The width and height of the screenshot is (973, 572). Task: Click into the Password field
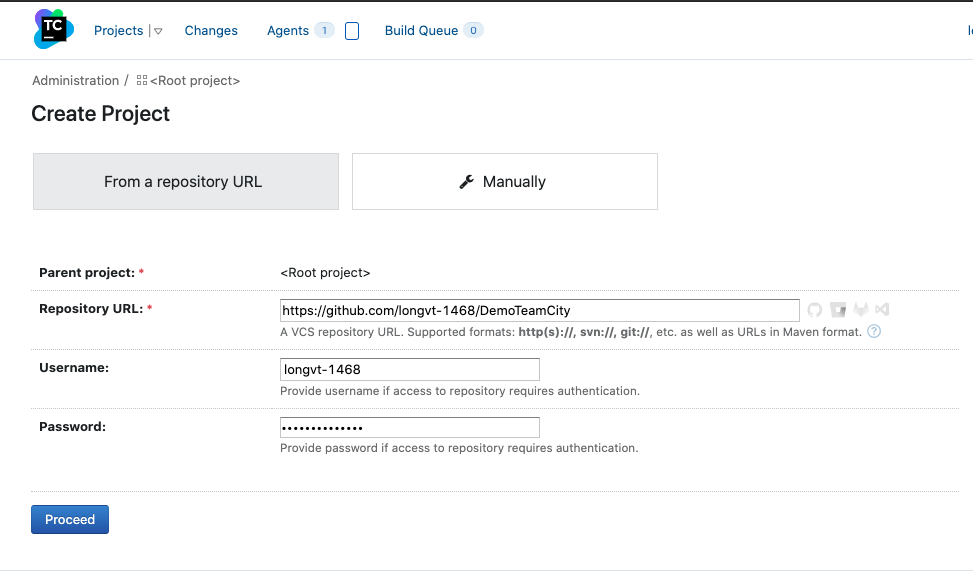pyautogui.click(x=410, y=428)
